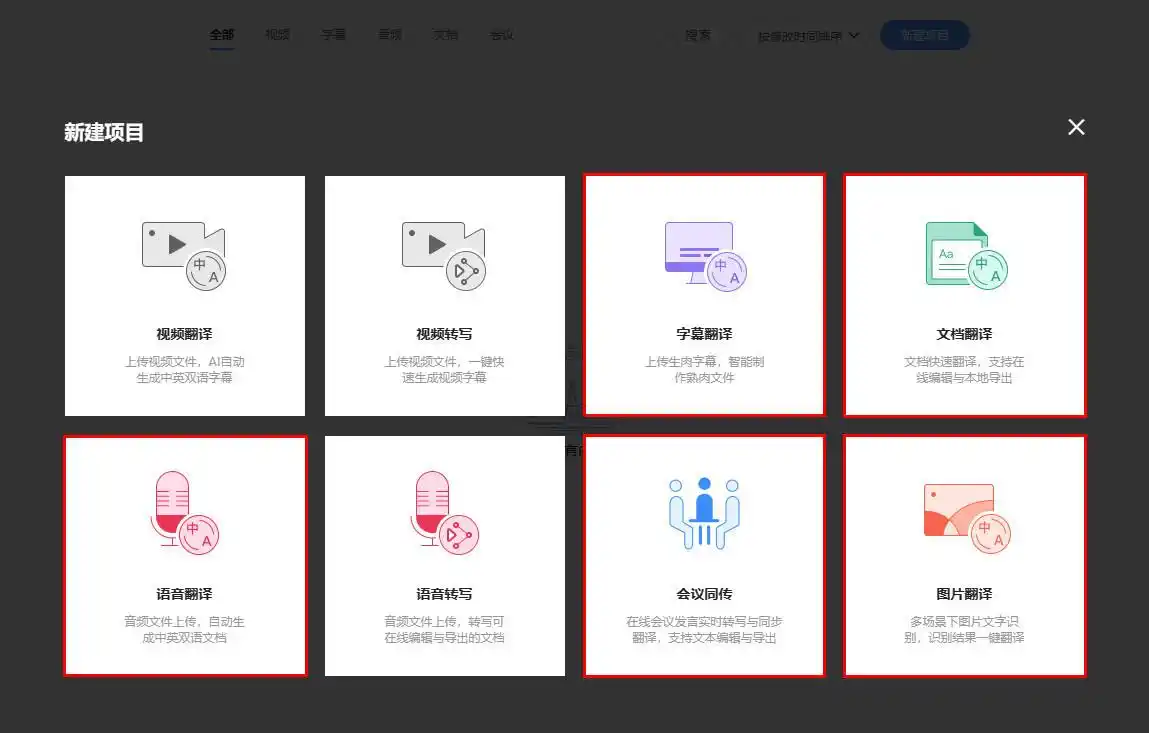Click the 搜索 search field
The height and width of the screenshot is (733, 1149).
click(698, 35)
